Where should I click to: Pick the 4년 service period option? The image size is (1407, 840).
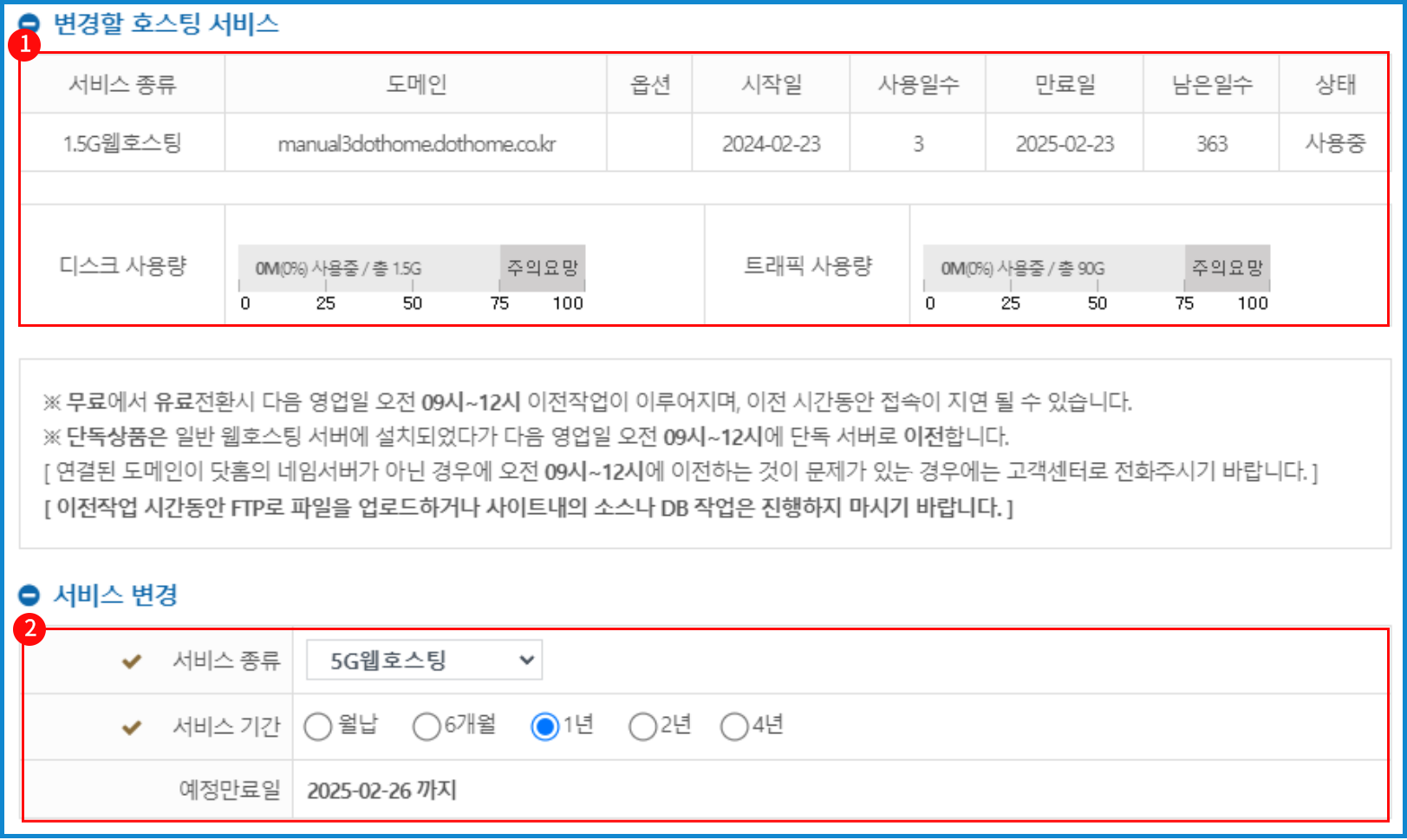pos(734,726)
